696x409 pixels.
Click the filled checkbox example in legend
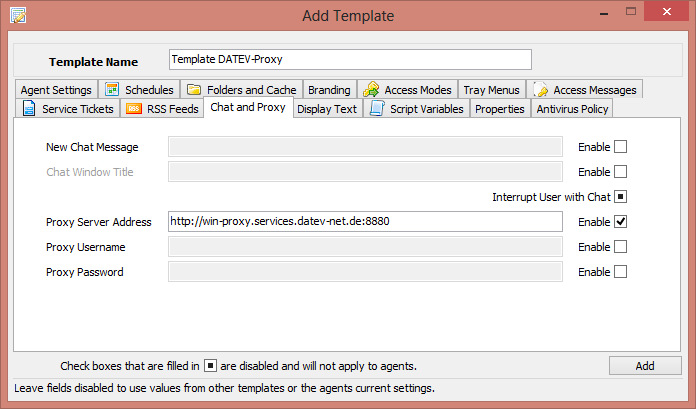(x=210, y=365)
